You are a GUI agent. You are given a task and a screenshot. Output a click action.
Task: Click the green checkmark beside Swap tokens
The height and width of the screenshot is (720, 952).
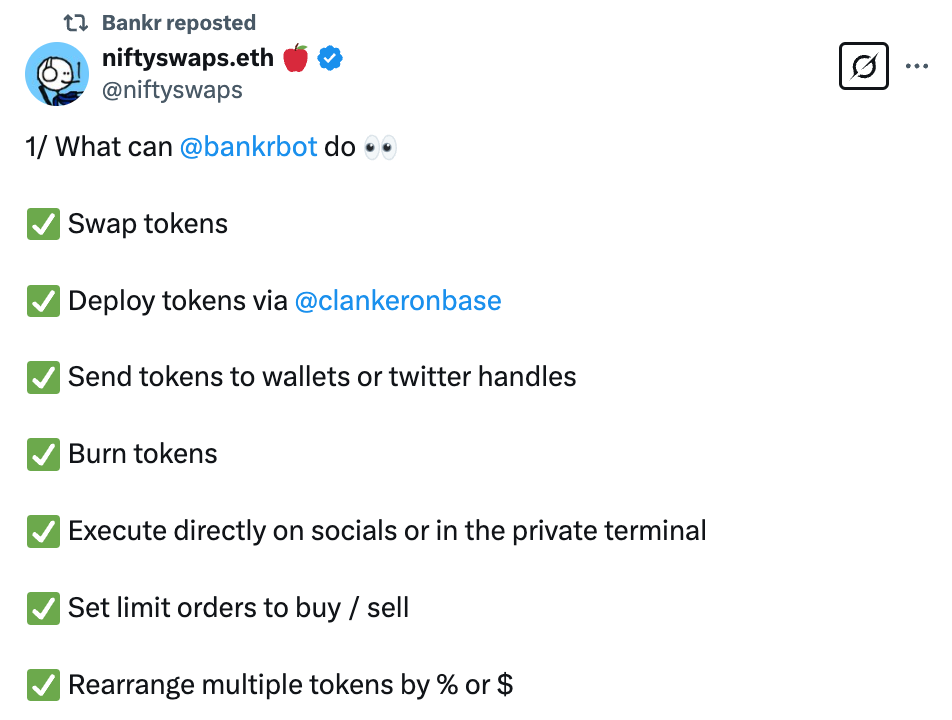coord(43,224)
